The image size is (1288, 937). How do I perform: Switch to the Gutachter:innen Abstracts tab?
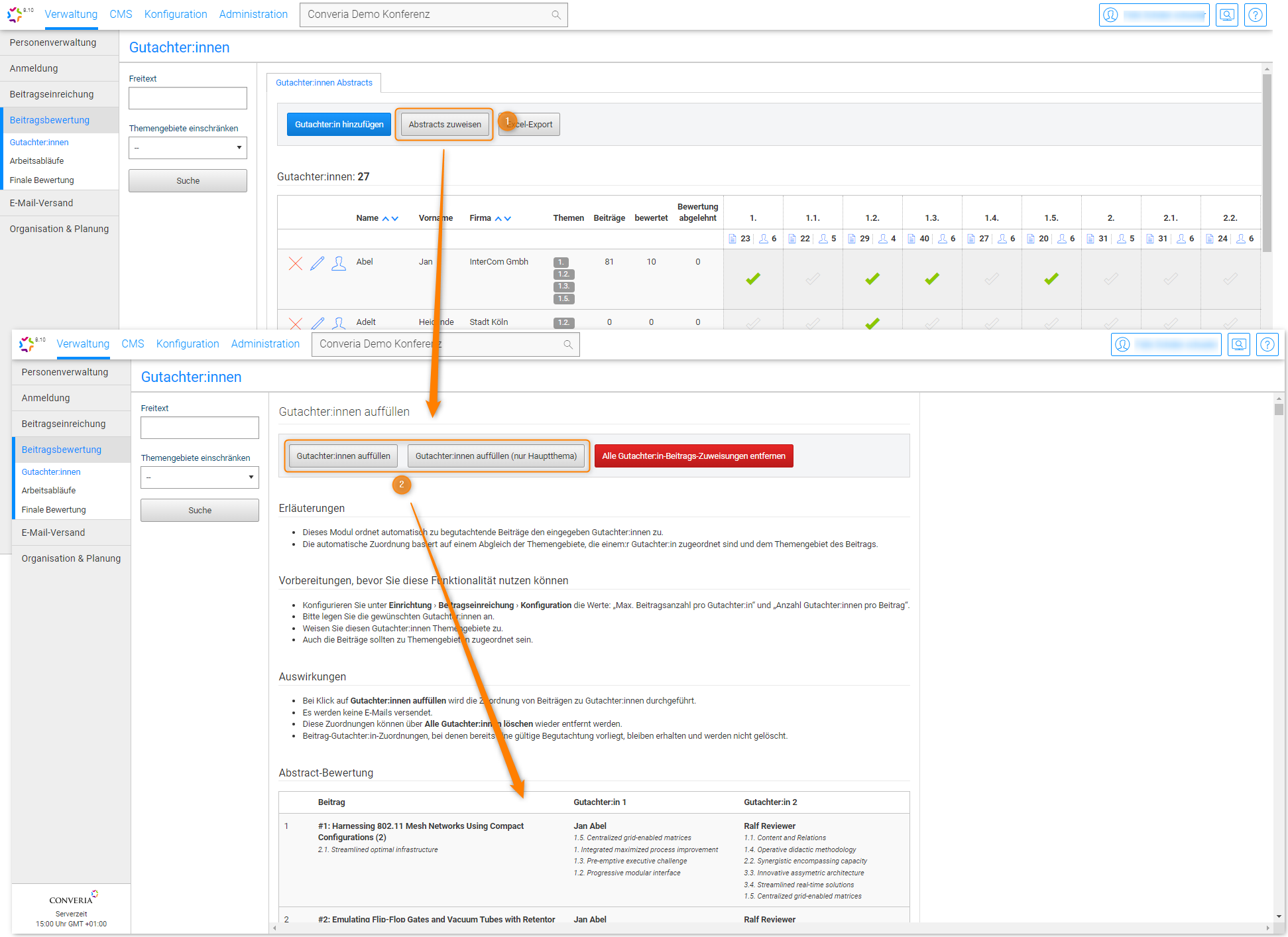[x=324, y=83]
